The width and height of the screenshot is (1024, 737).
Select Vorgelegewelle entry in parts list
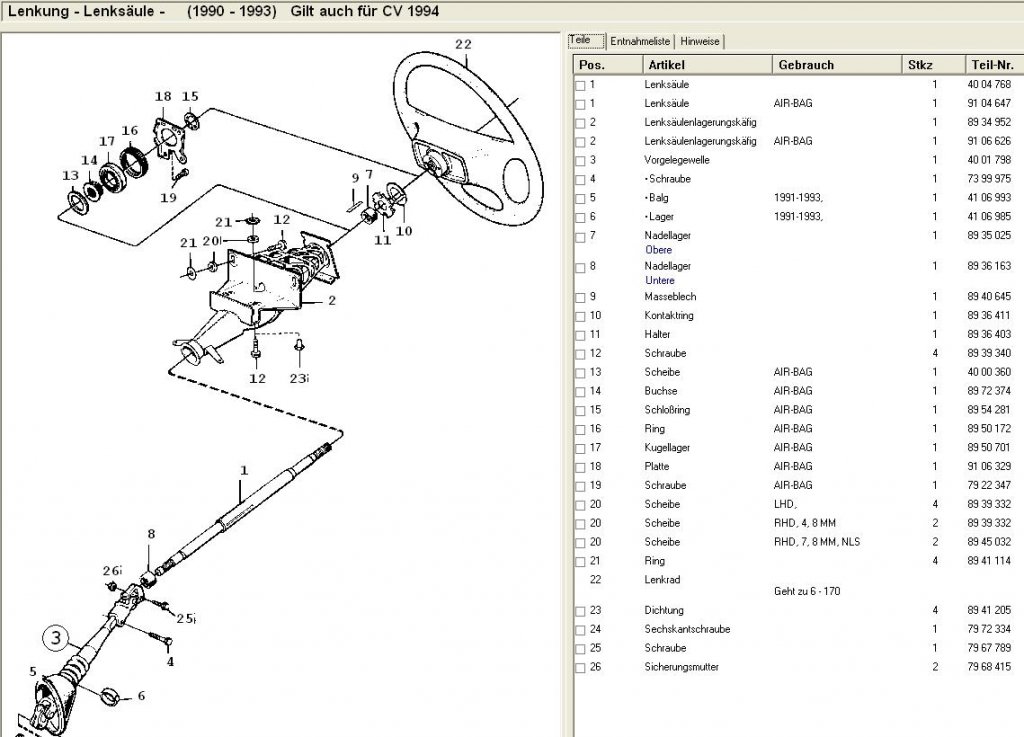(677, 160)
